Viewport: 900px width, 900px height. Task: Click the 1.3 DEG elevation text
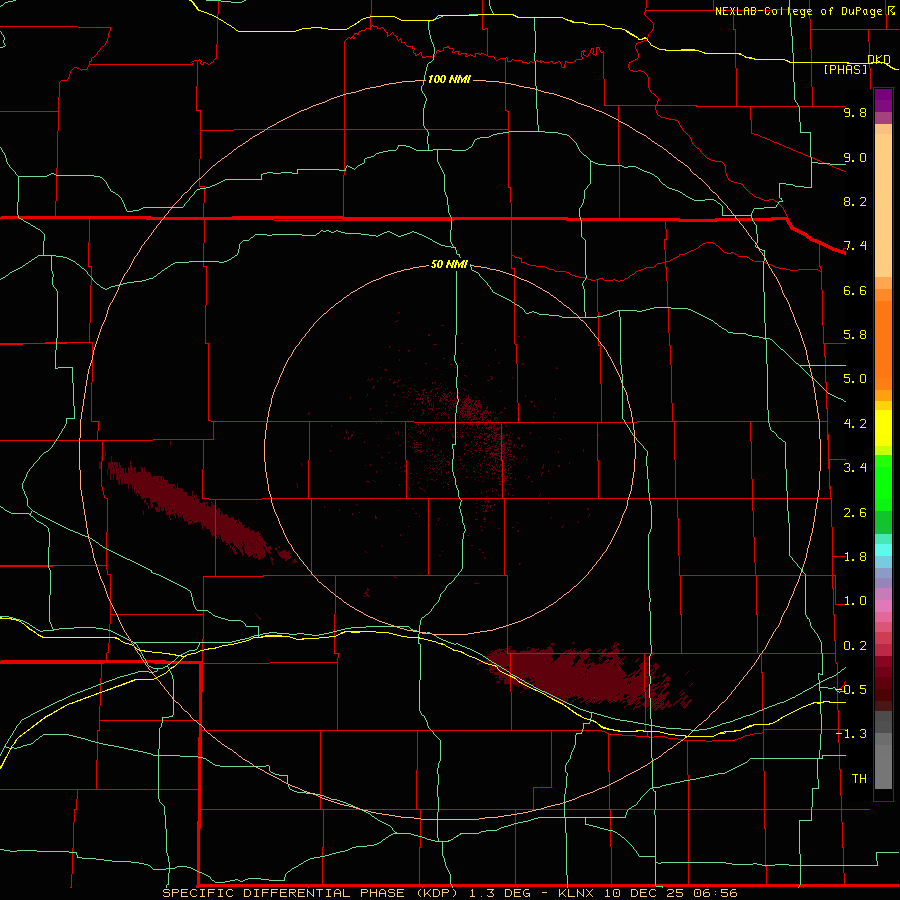502,893
